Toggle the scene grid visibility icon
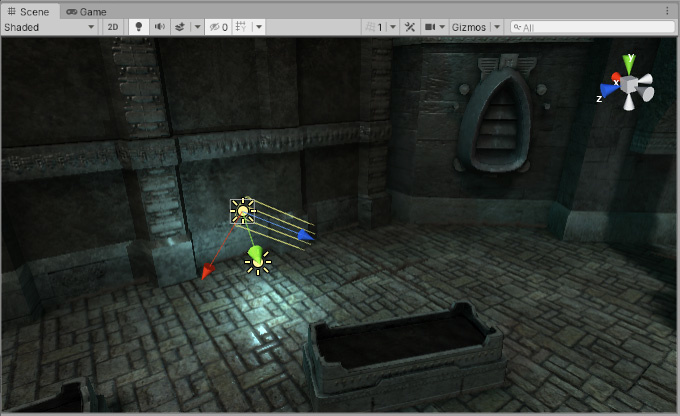Screen dimensions: 680x416 pos(242,27)
